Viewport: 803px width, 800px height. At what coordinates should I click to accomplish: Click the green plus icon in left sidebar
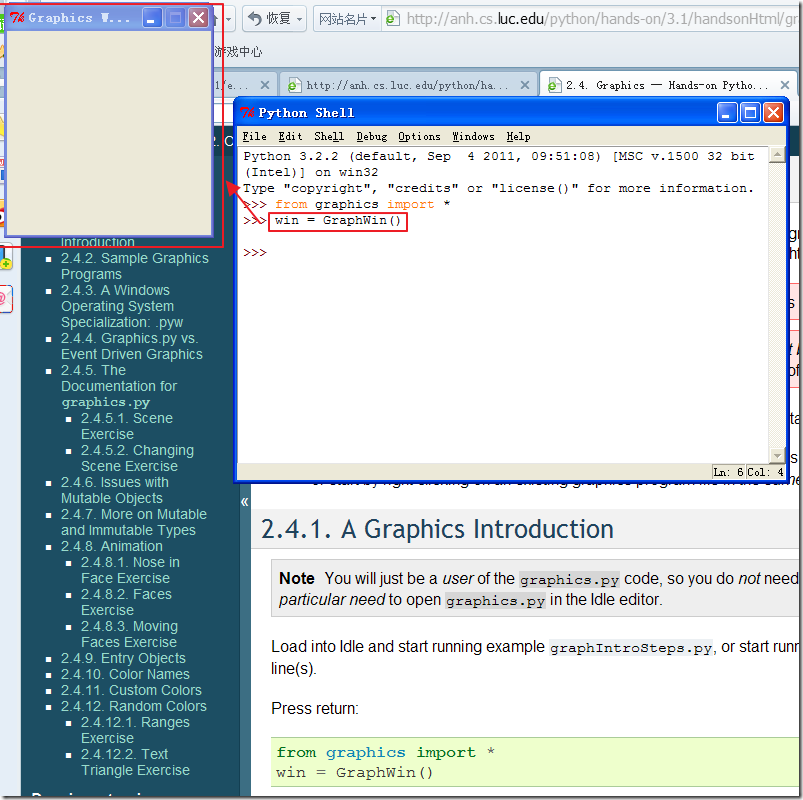[5, 263]
